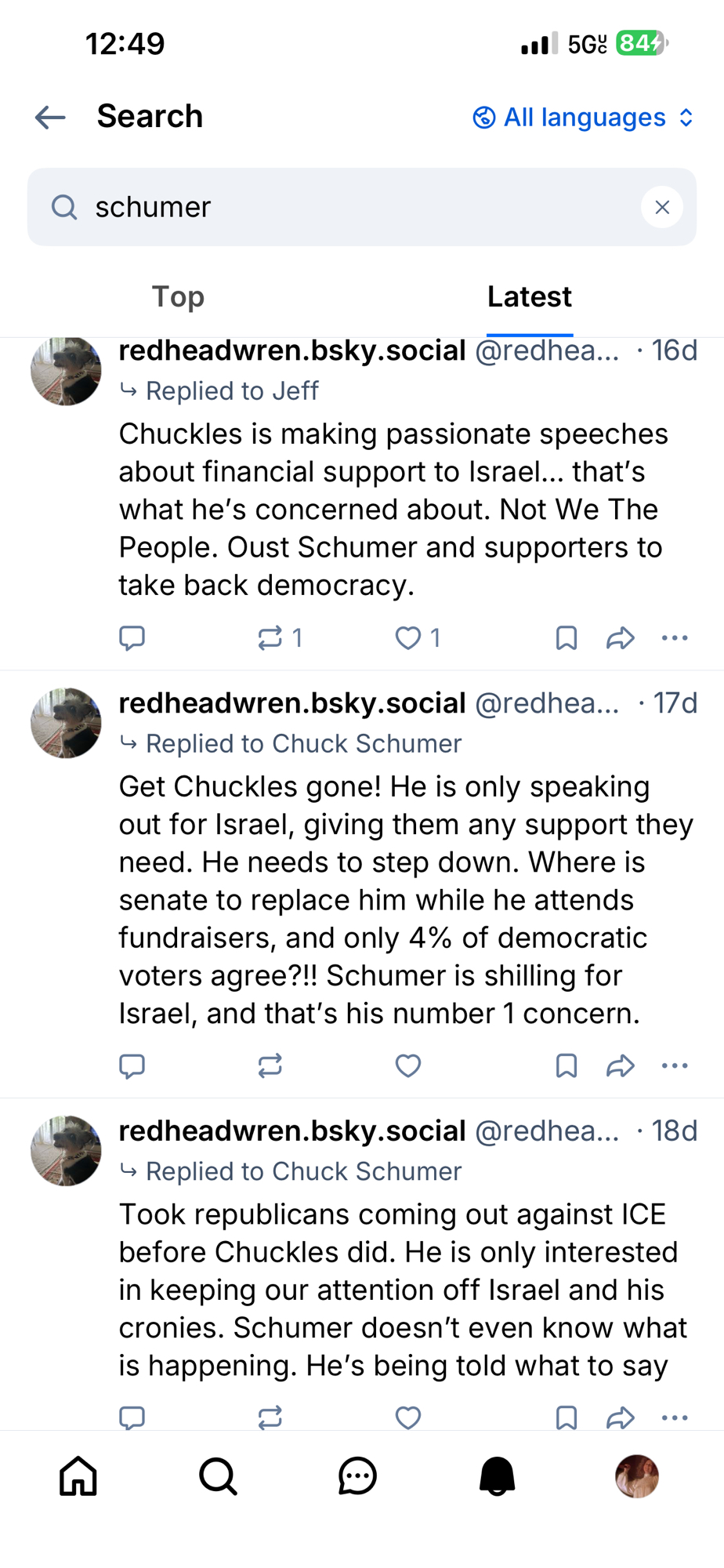The height and width of the screenshot is (1568, 724).
Task: Like the 17d Get Chuckles gone post
Action: [x=408, y=1066]
